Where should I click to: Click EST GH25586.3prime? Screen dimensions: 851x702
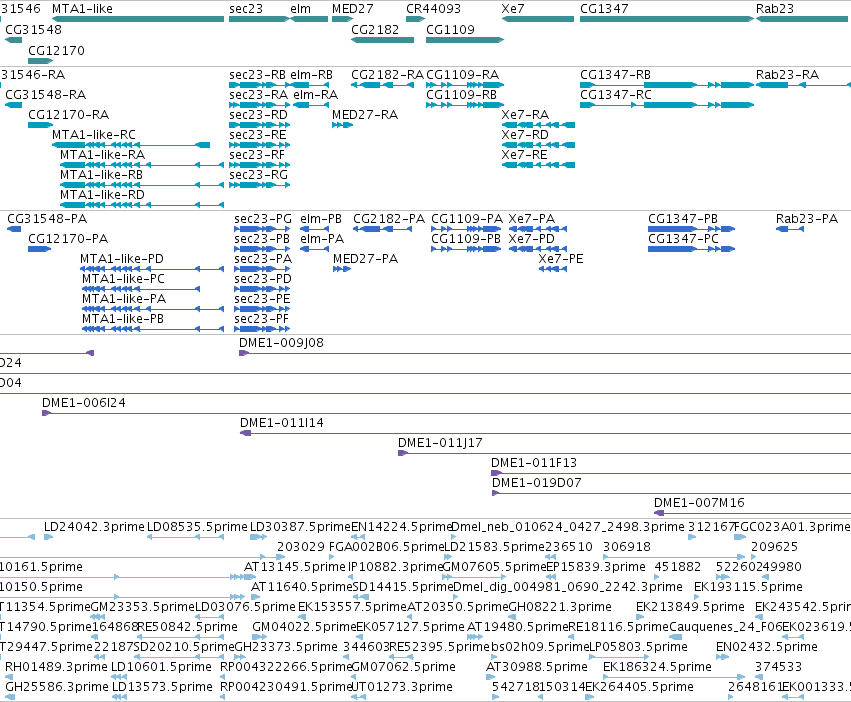9,698
